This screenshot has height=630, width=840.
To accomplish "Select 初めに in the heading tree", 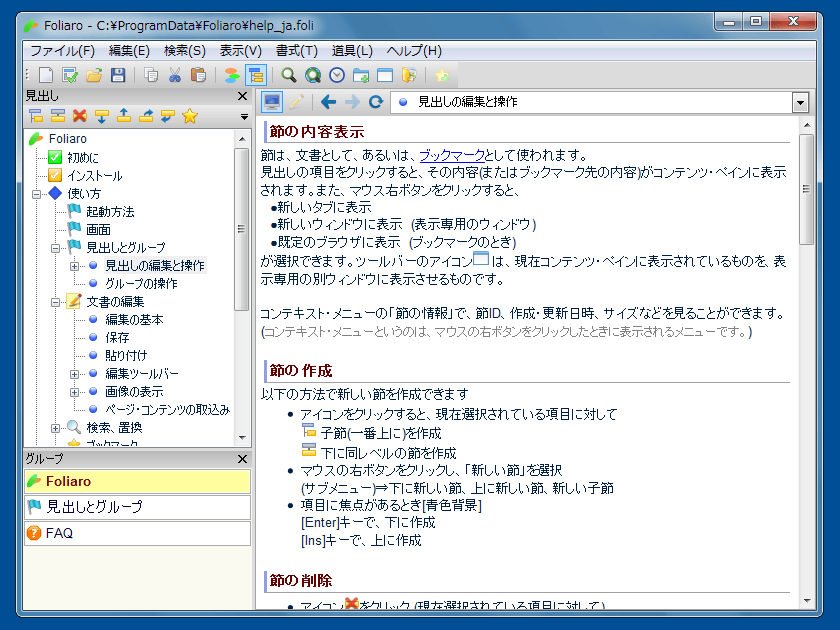I will (82, 158).
